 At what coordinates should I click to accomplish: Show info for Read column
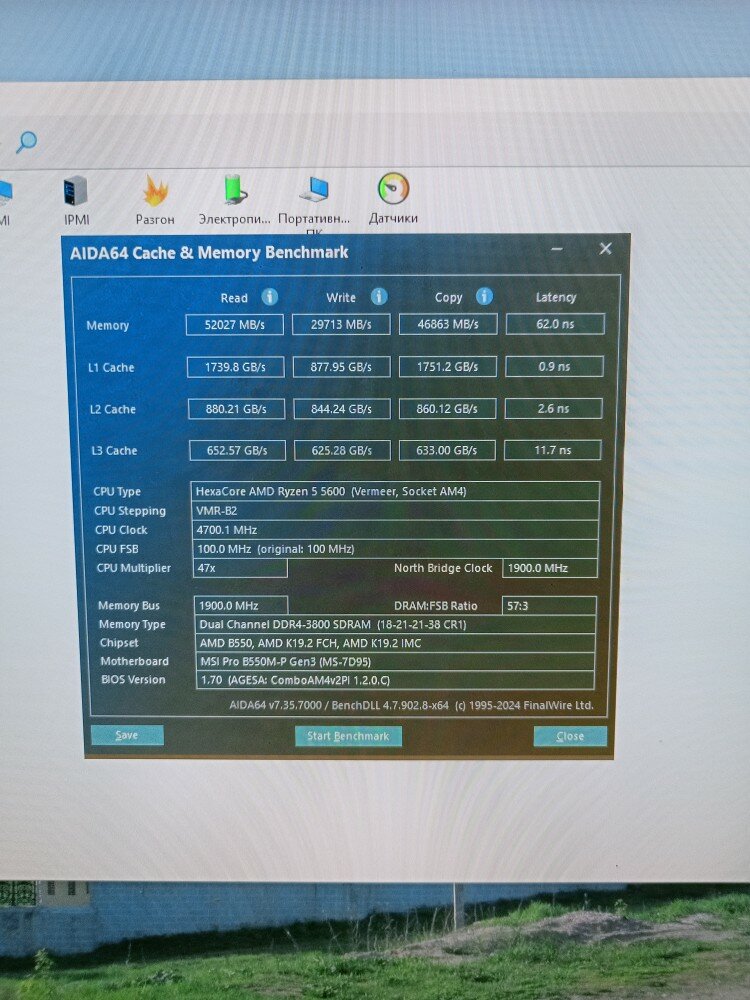pos(270,297)
